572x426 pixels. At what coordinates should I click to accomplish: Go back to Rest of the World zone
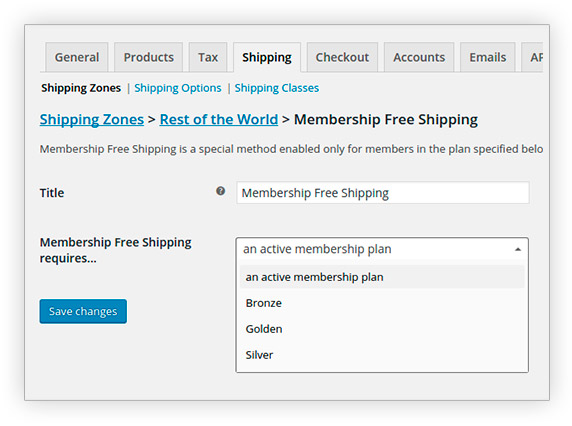pos(219,120)
